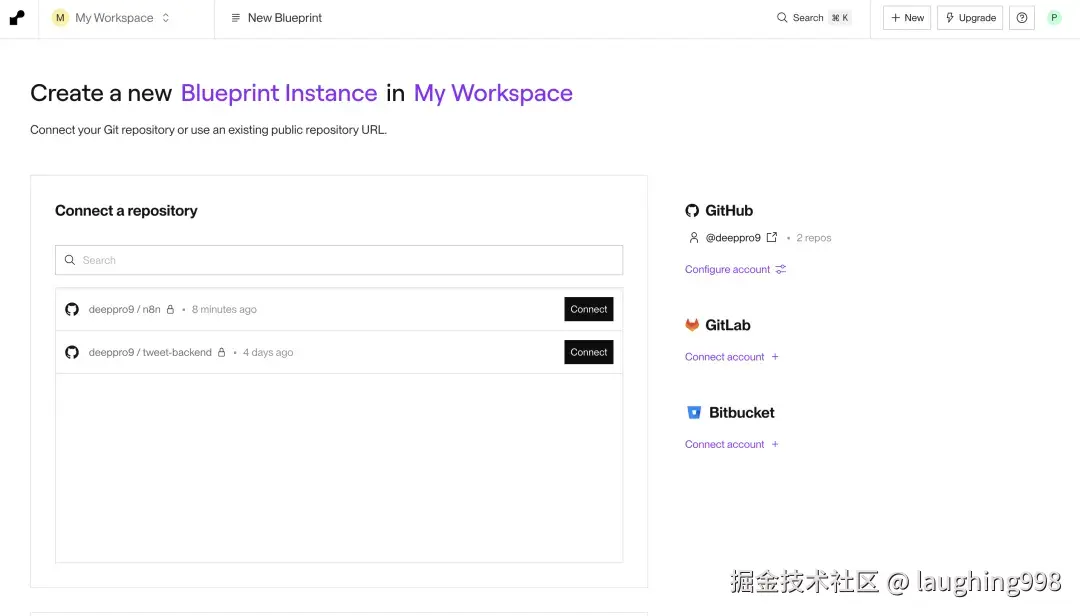Click the M workspace avatar
Image resolution: width=1080 pixels, height=616 pixels.
tap(60, 18)
